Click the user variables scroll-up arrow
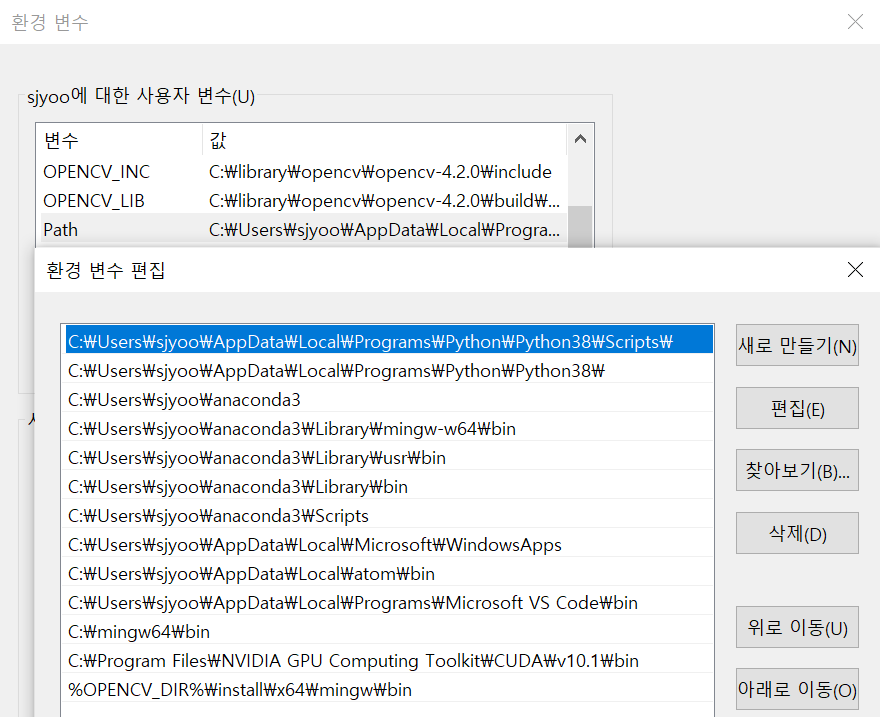Image resolution: width=880 pixels, height=717 pixels. click(x=580, y=138)
